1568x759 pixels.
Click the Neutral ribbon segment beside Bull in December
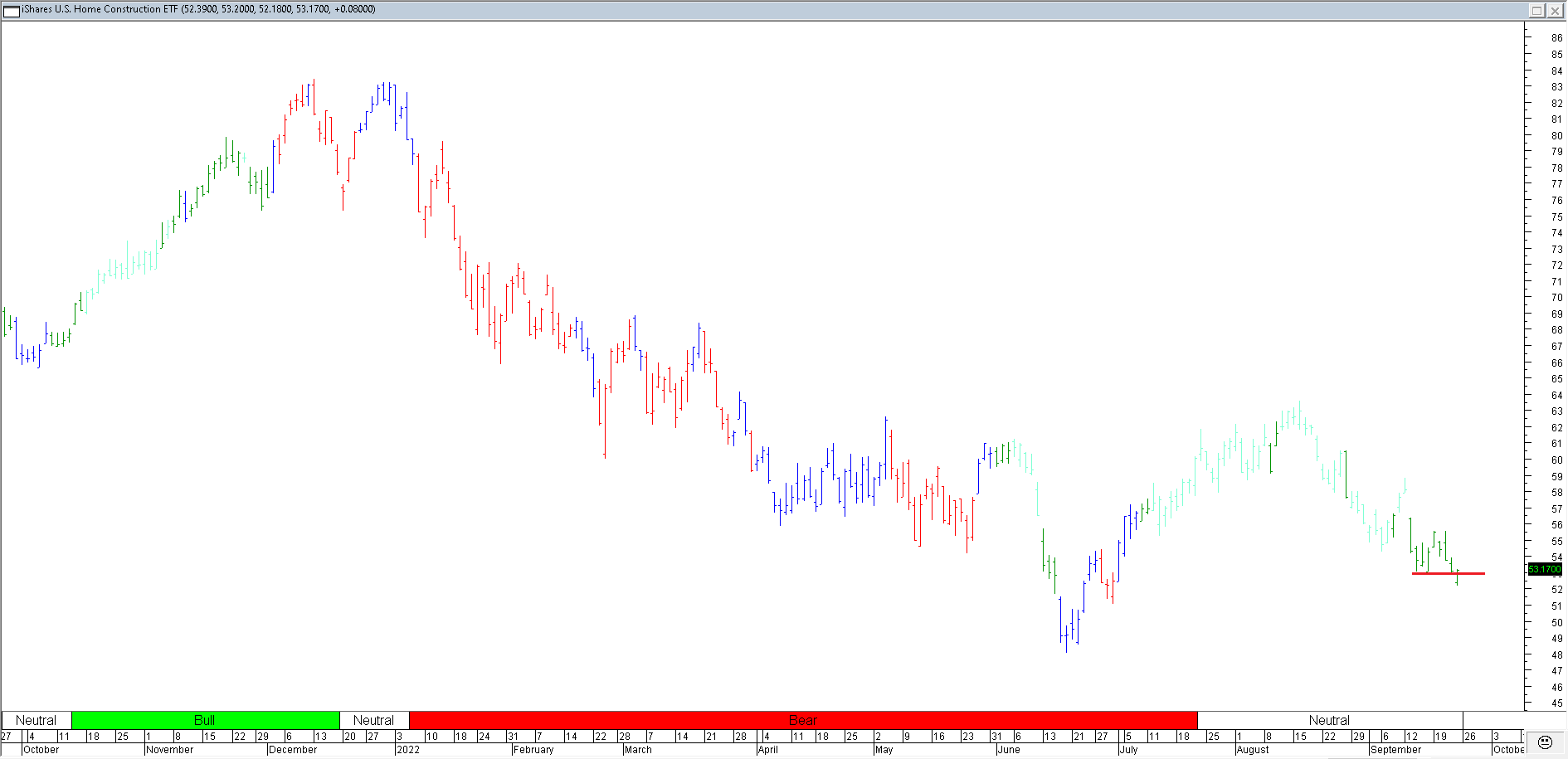pyautogui.click(x=374, y=720)
